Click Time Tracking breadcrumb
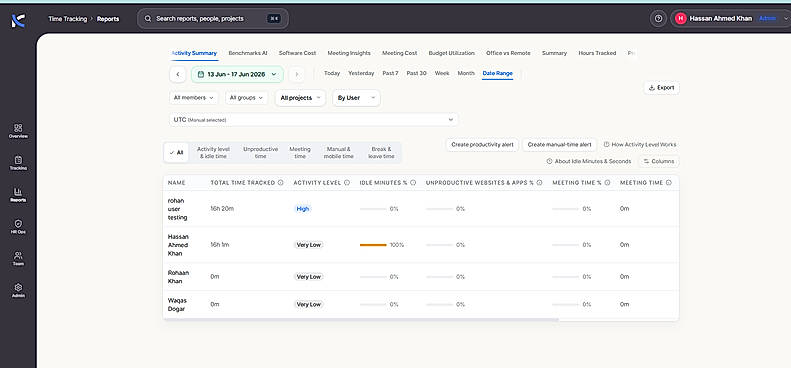This screenshot has width=791, height=368. [68, 19]
